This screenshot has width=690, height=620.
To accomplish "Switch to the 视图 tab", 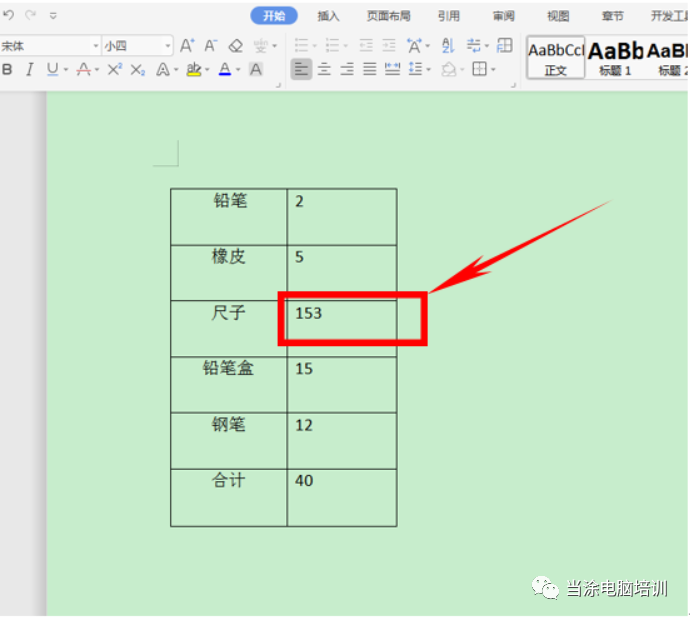I will pos(558,16).
